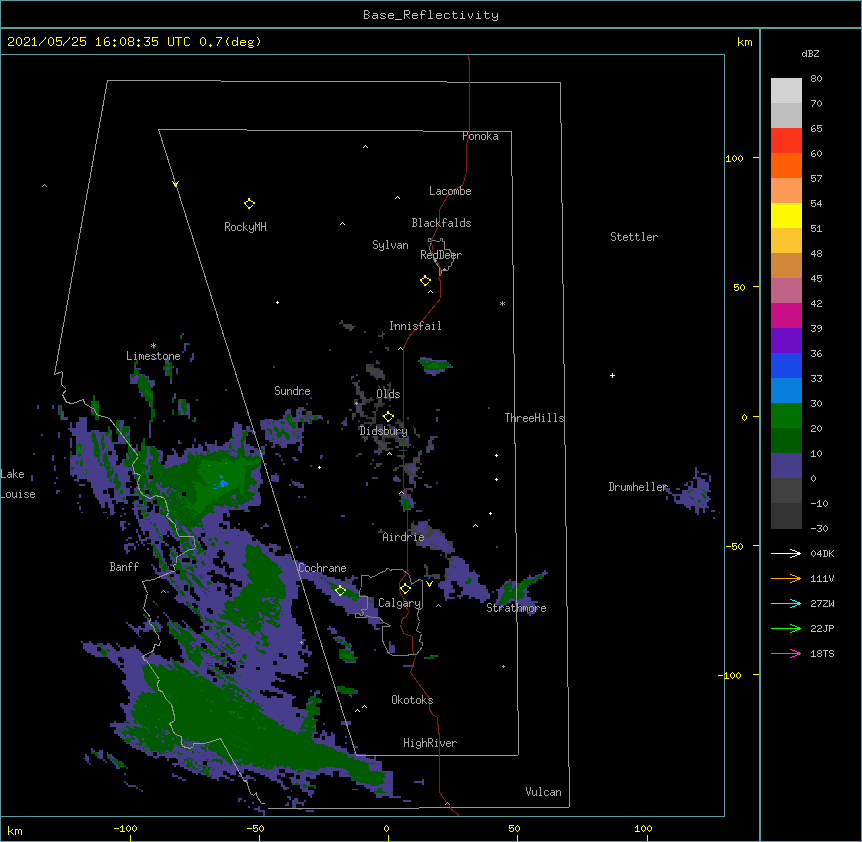The width and height of the screenshot is (862, 842).
Task: Click the Sylvan label
Action: tap(390, 245)
